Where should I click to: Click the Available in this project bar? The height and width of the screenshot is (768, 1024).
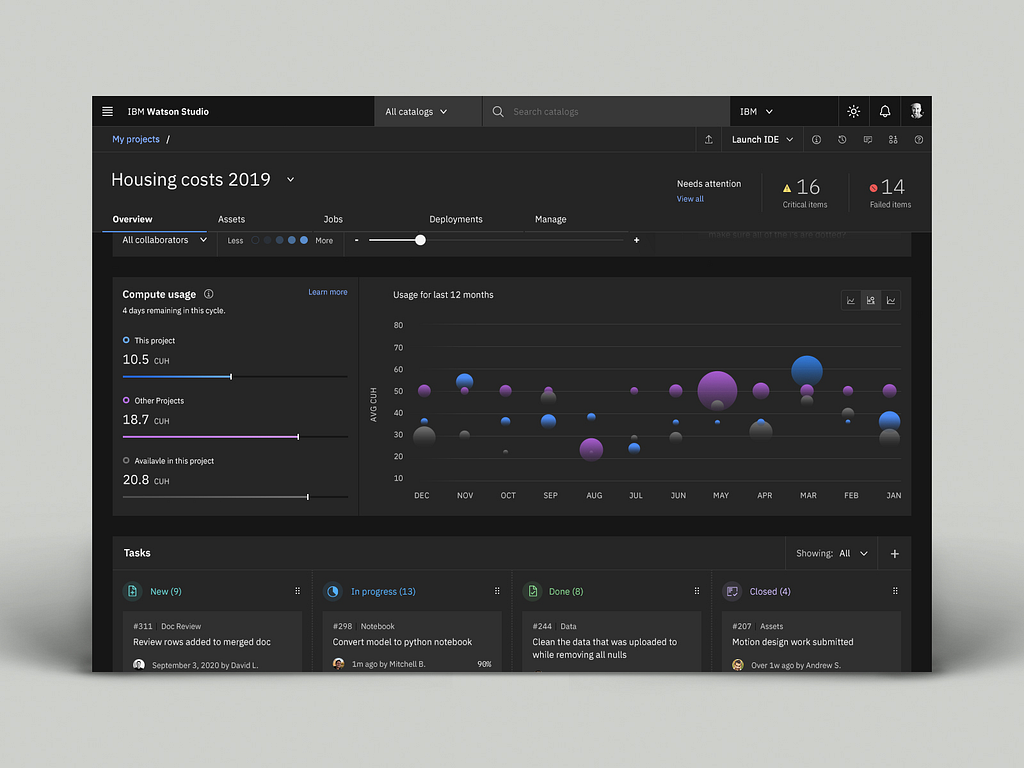click(235, 497)
